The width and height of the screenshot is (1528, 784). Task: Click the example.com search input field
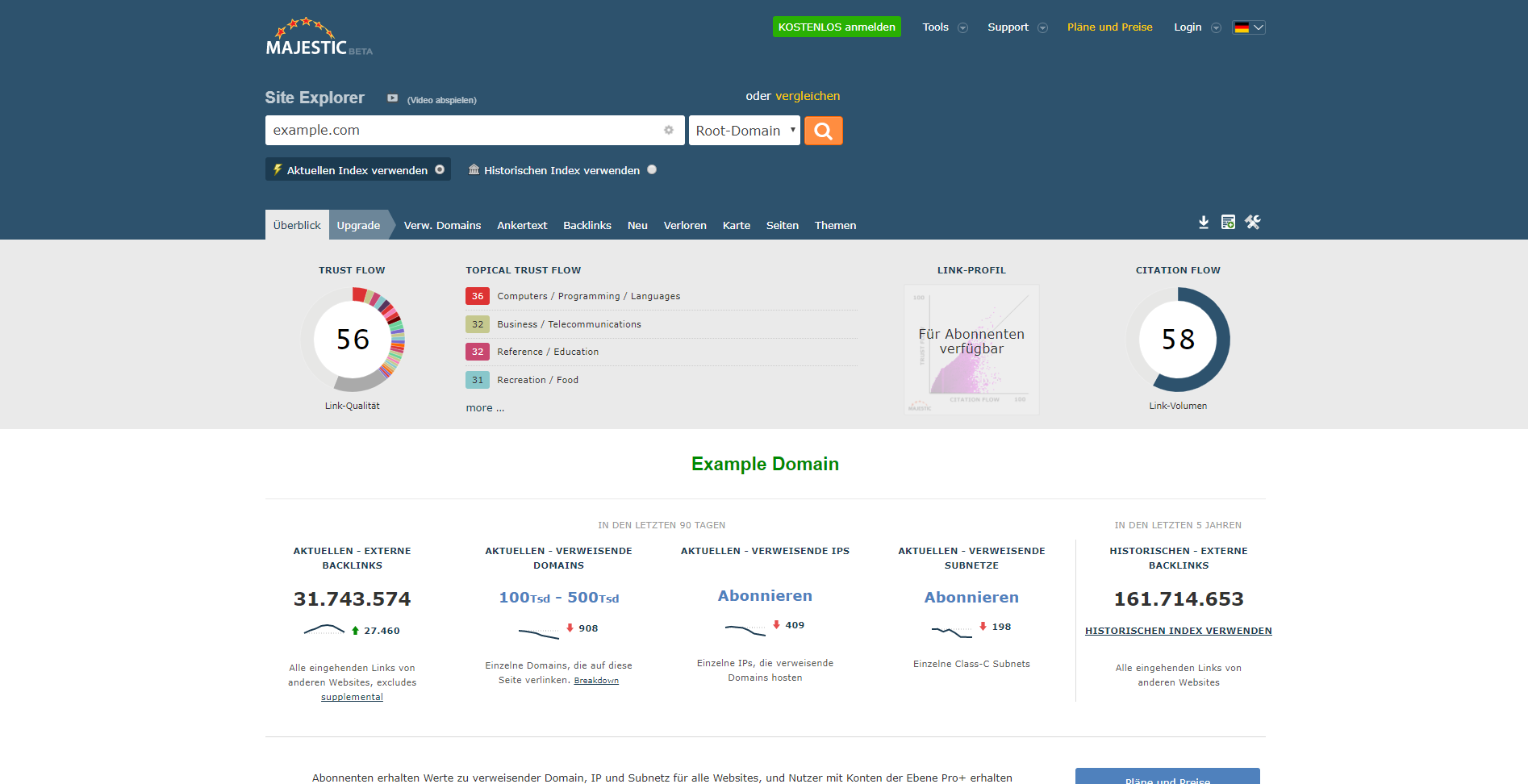pos(474,130)
